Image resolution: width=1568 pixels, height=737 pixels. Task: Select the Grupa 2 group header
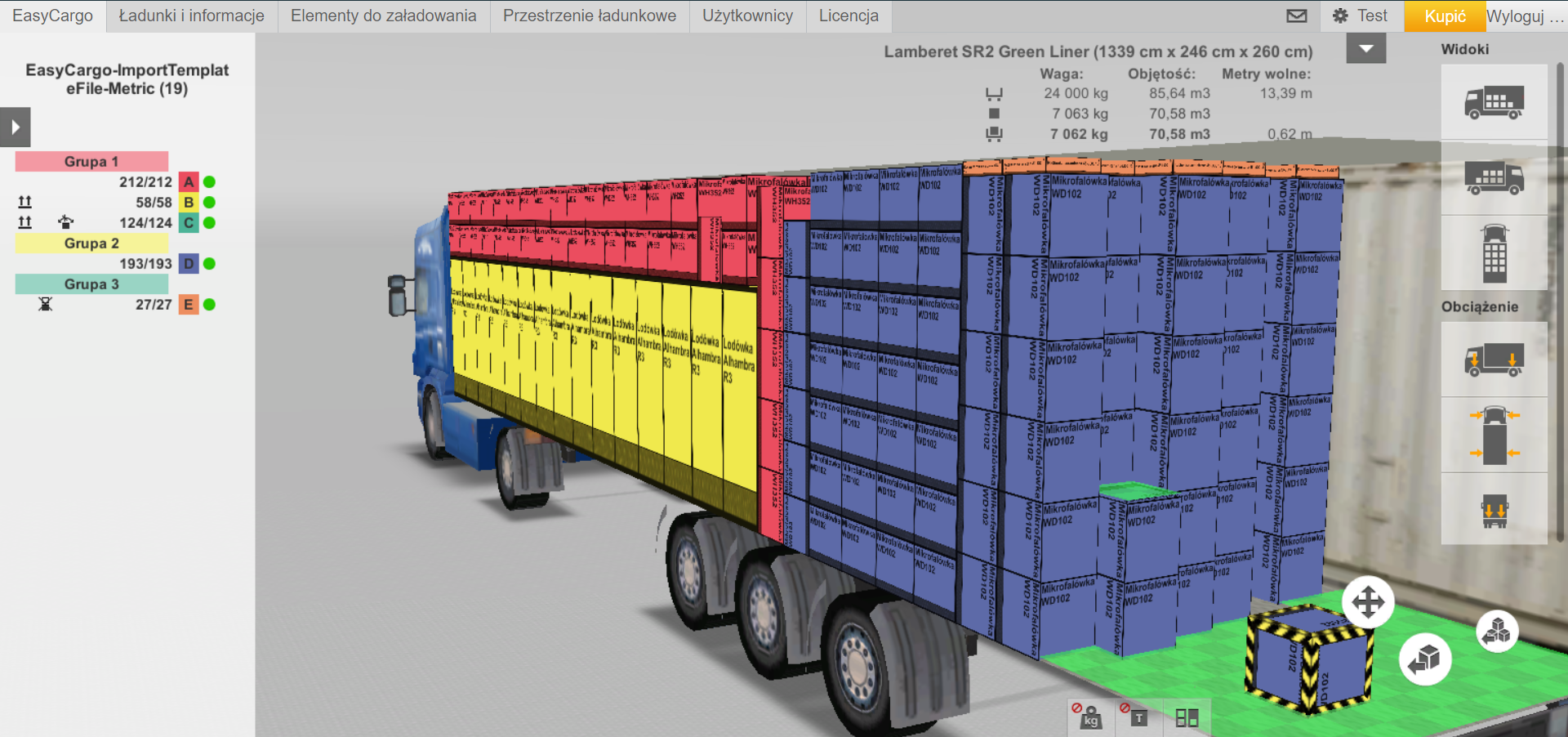(x=91, y=243)
